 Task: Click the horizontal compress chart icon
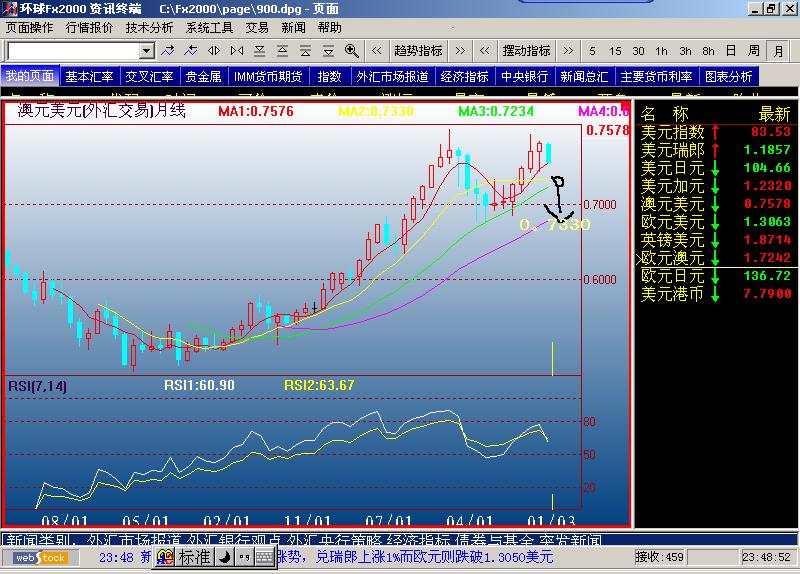[237, 51]
